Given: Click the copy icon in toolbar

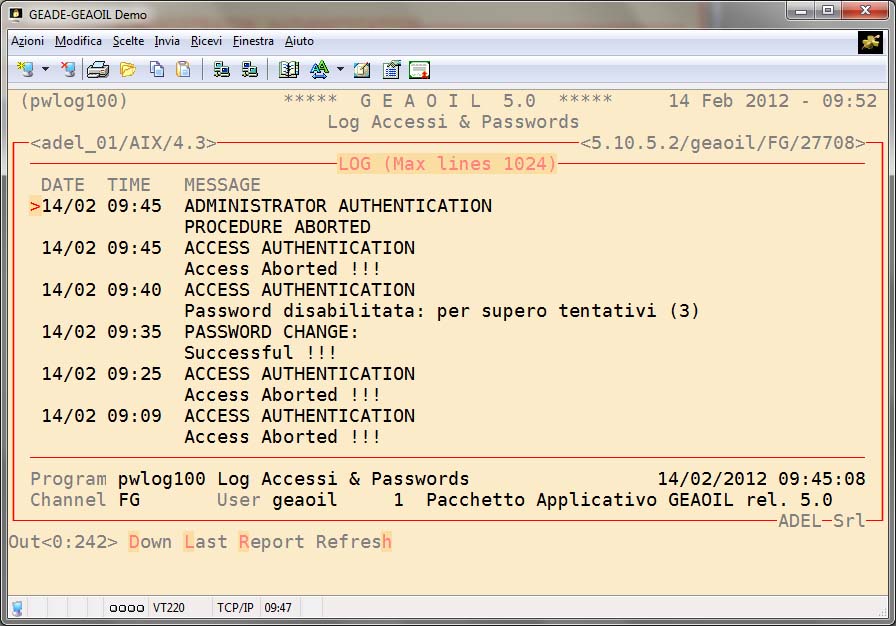Looking at the screenshot, I should 157,70.
